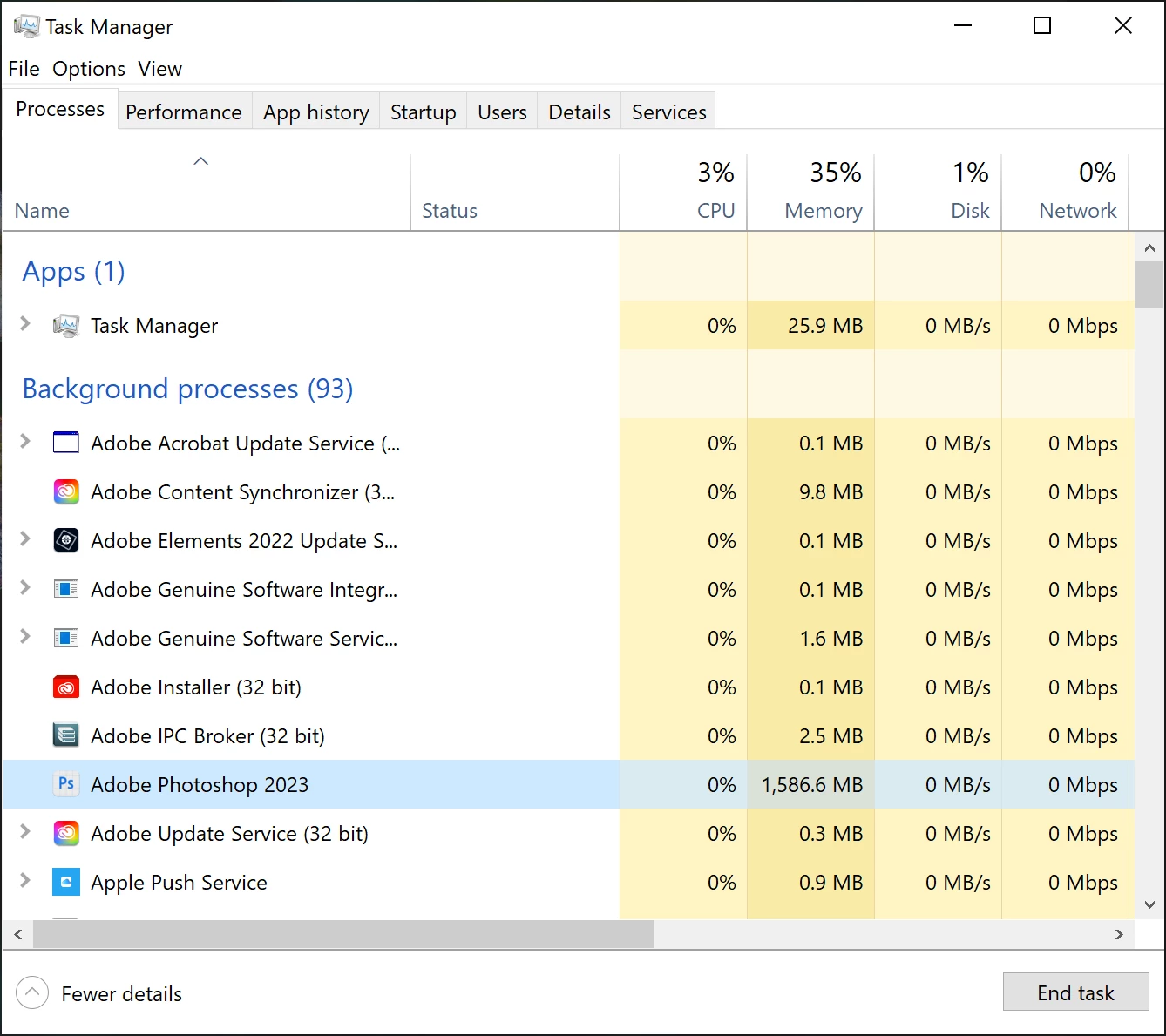Open the Options menu
Viewport: 1166px width, 1036px height.
pos(89,69)
